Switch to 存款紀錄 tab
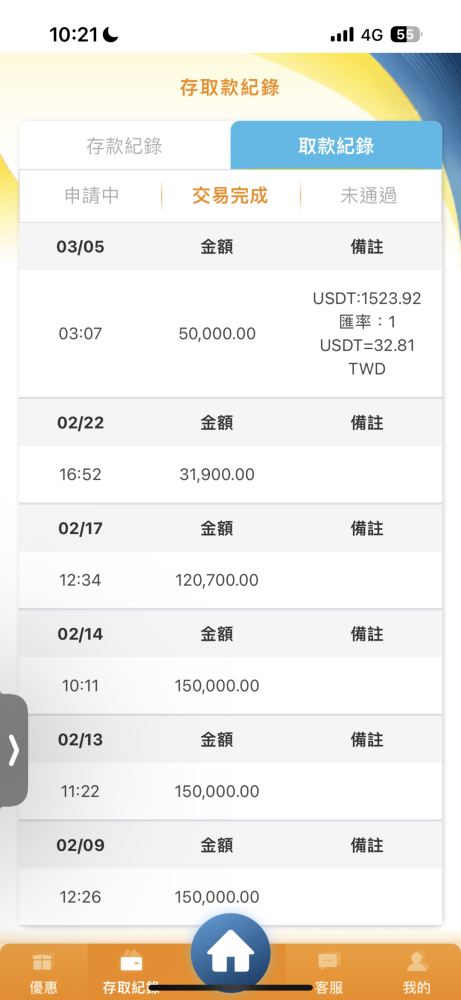The image size is (461, 1000). click(124, 145)
